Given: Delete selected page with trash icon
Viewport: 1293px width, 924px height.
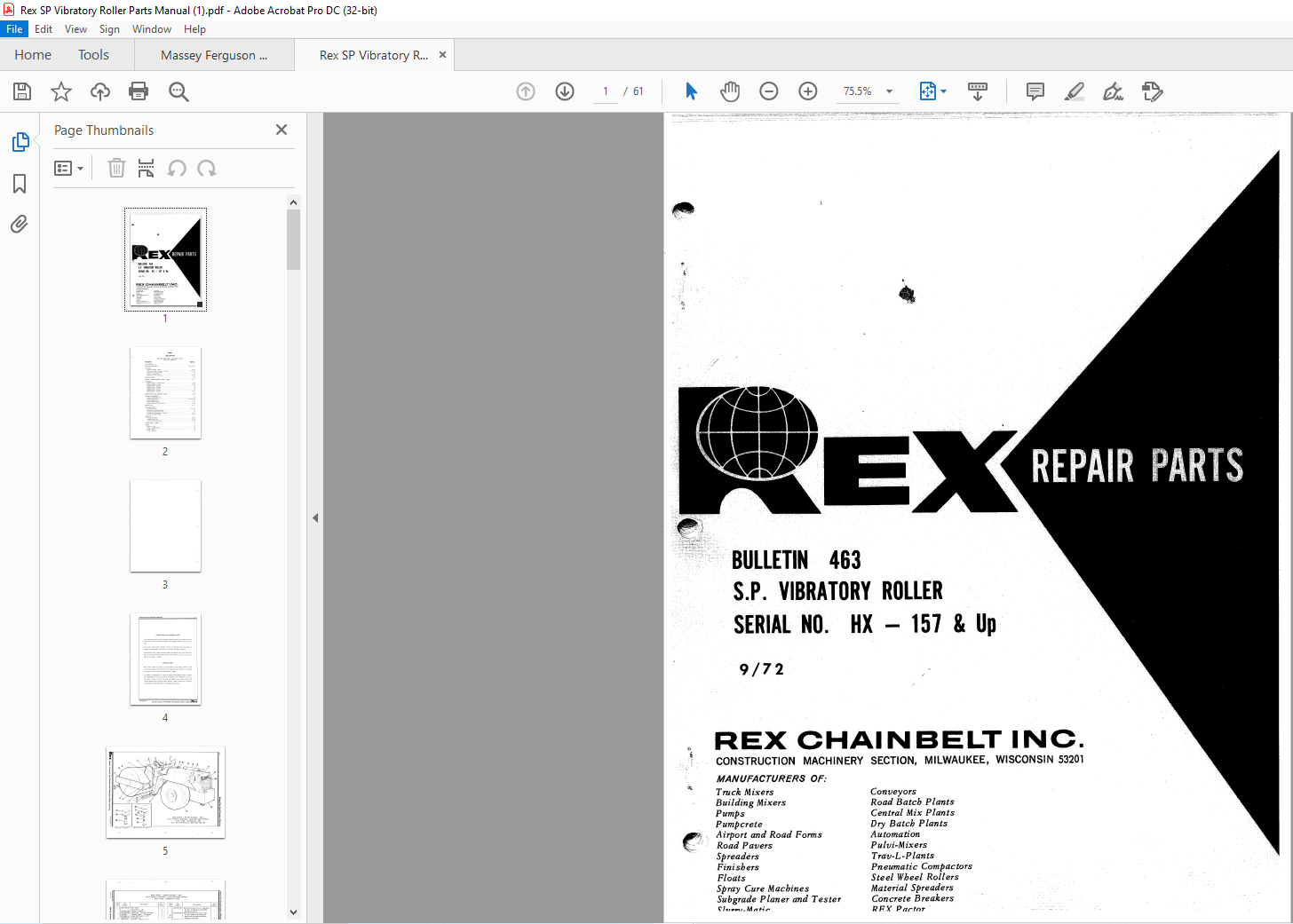Looking at the screenshot, I should tap(116, 168).
